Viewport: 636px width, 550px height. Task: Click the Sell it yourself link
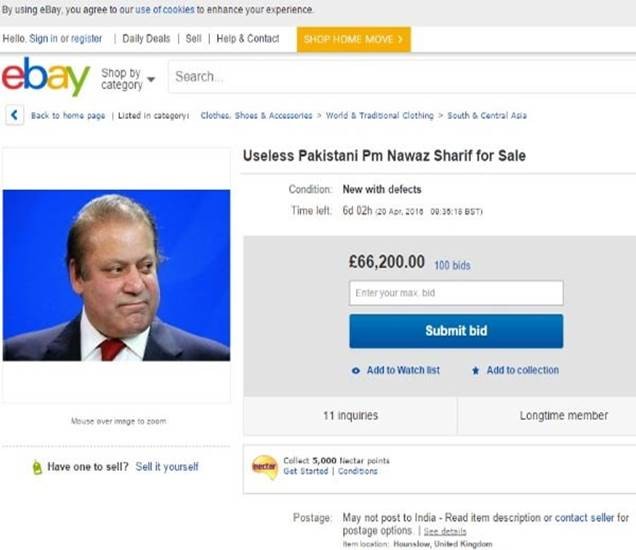[x=167, y=467]
